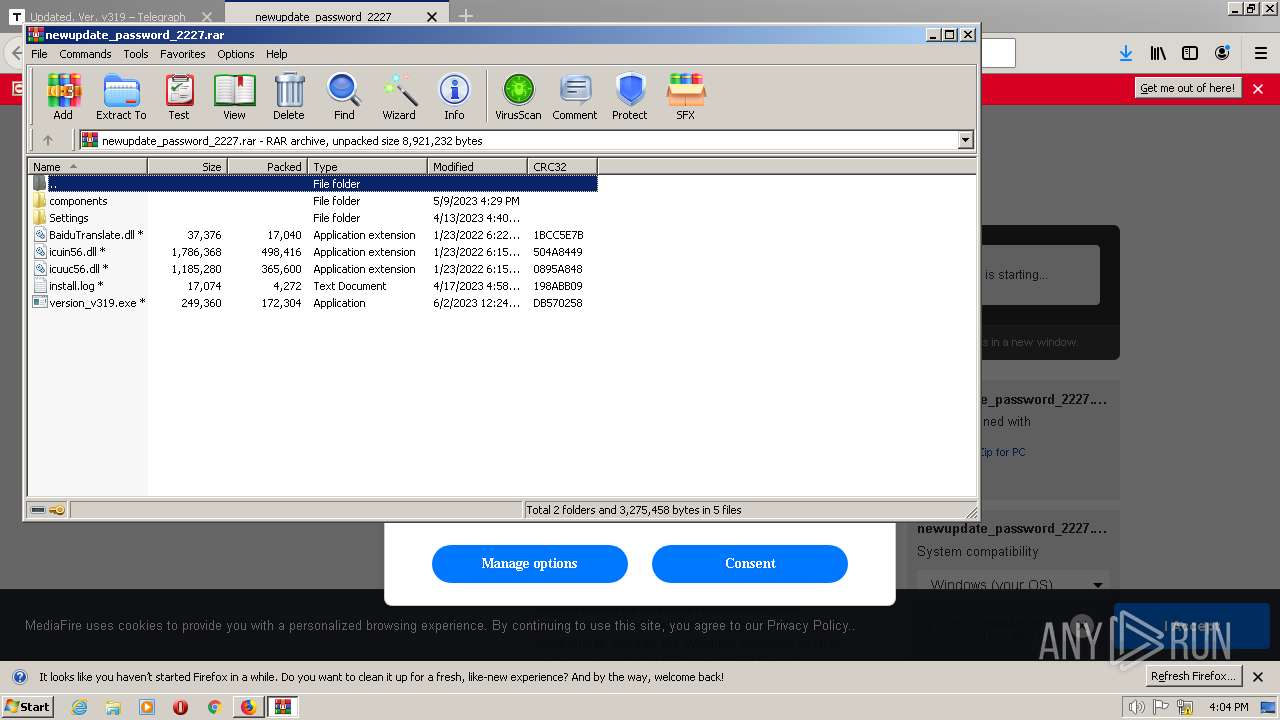
Task: Expand the archive path dropdown
Action: tap(966, 141)
